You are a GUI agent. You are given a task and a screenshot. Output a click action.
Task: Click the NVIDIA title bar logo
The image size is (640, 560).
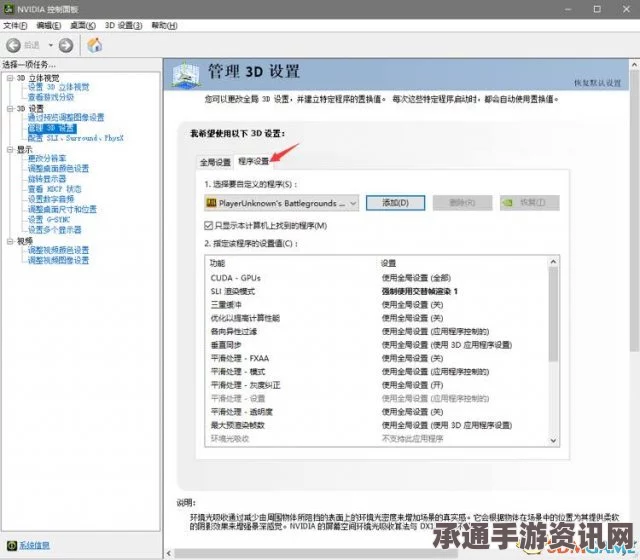click(8, 9)
